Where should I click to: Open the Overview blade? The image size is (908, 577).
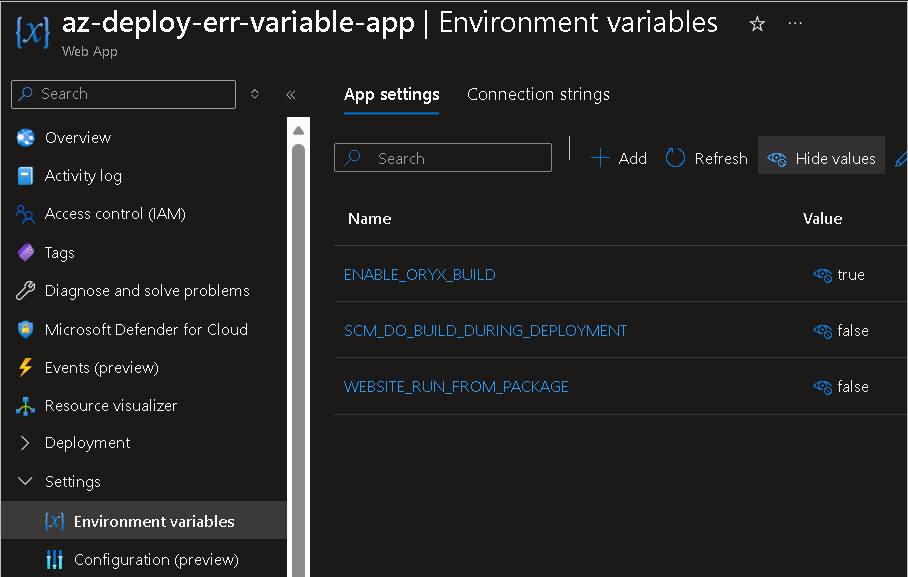click(77, 137)
